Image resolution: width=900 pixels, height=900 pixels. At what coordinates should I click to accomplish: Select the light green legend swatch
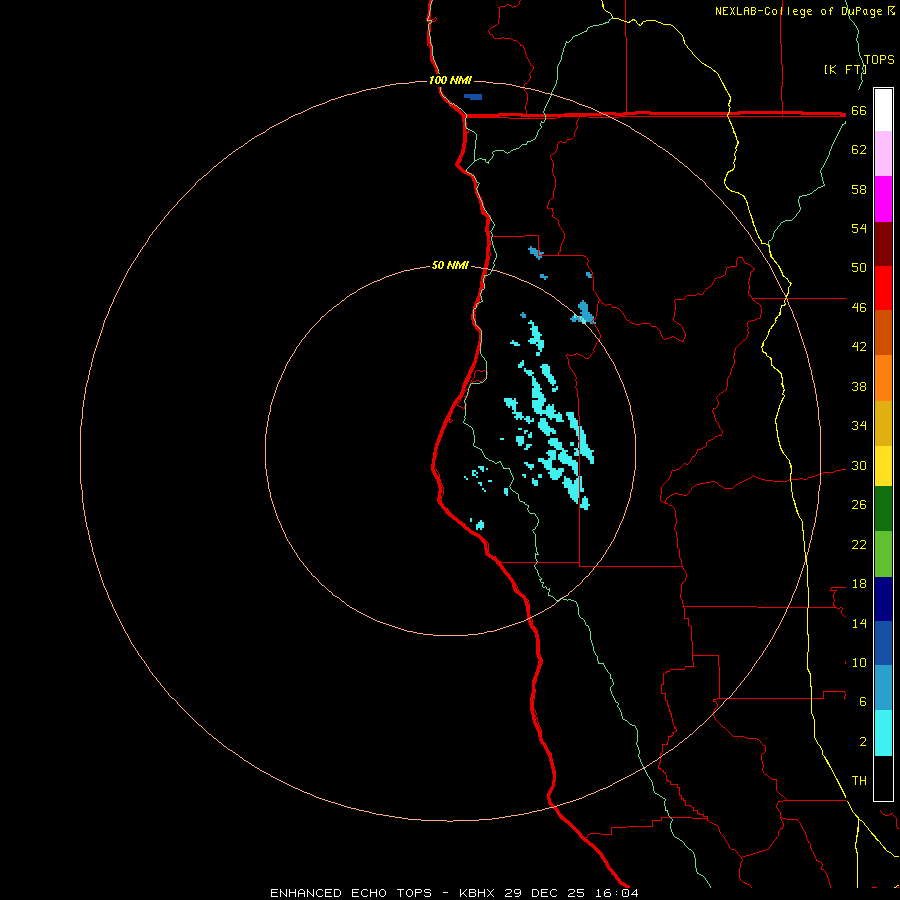click(883, 554)
